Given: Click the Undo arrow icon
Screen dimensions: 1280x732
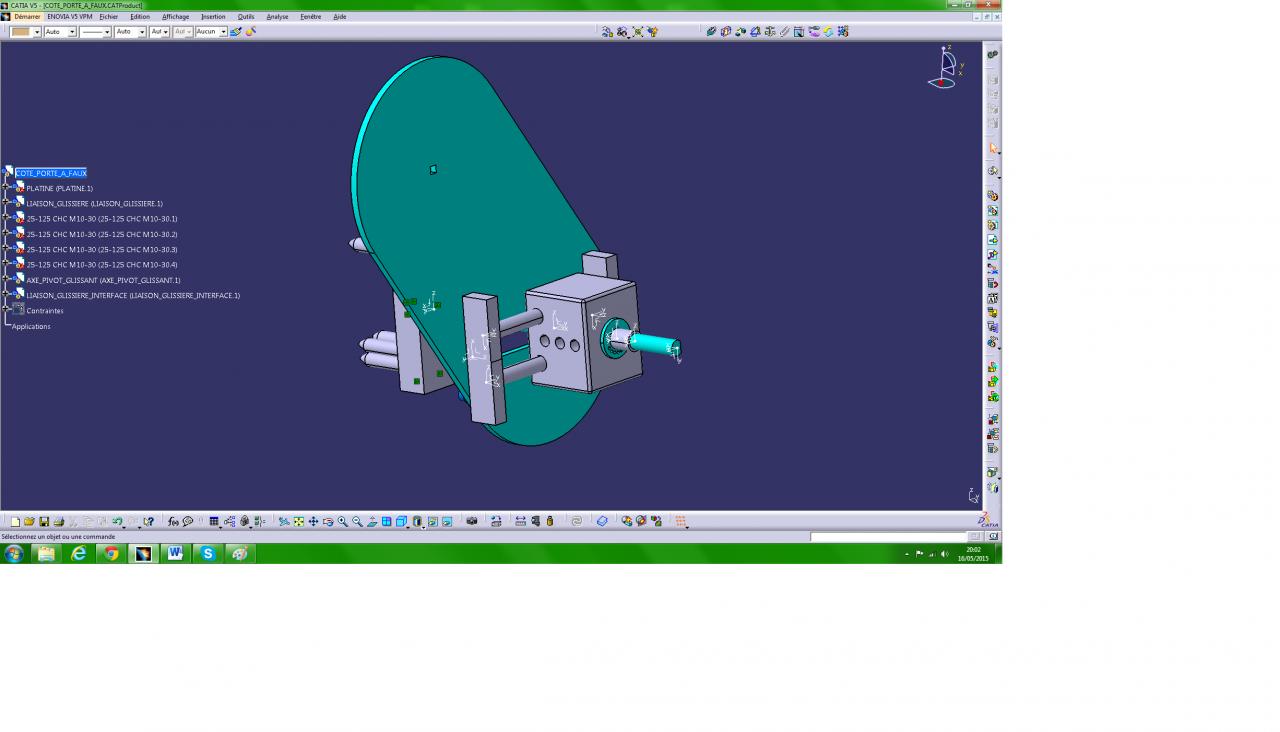Looking at the screenshot, I should 117,521.
